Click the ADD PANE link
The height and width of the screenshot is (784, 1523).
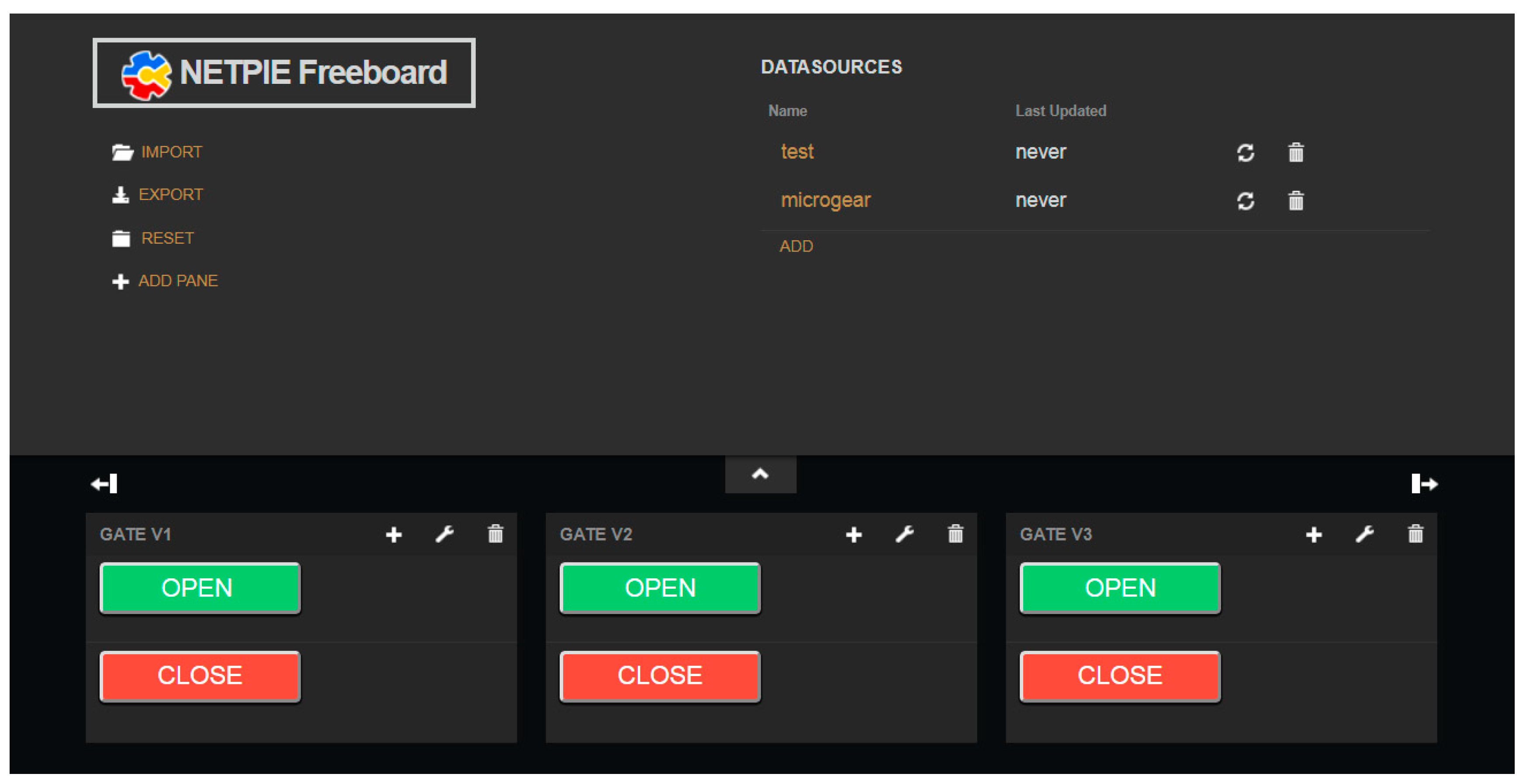coord(178,281)
